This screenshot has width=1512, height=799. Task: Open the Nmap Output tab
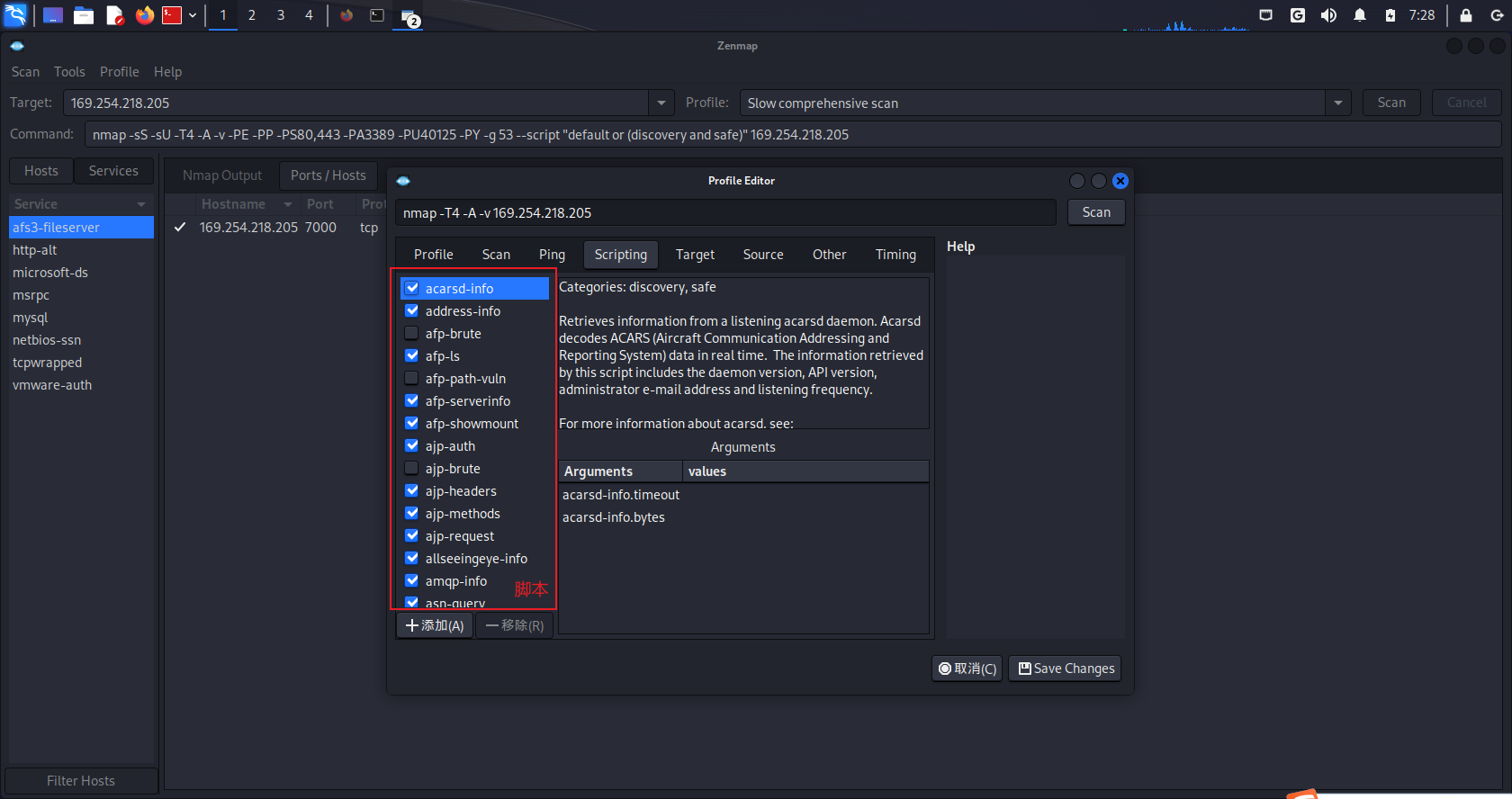click(222, 175)
